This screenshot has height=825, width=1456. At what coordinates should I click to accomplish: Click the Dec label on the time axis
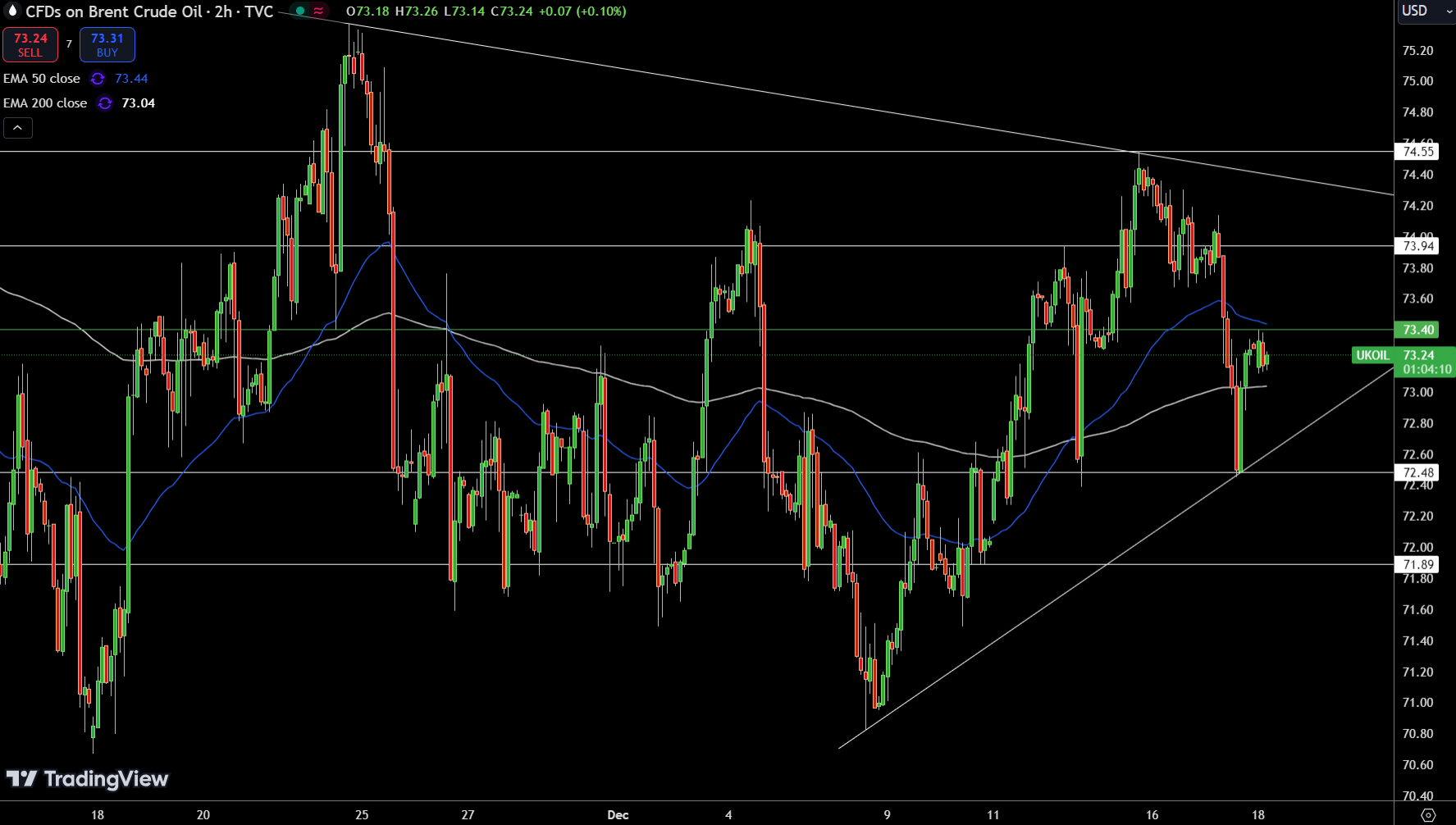point(618,815)
